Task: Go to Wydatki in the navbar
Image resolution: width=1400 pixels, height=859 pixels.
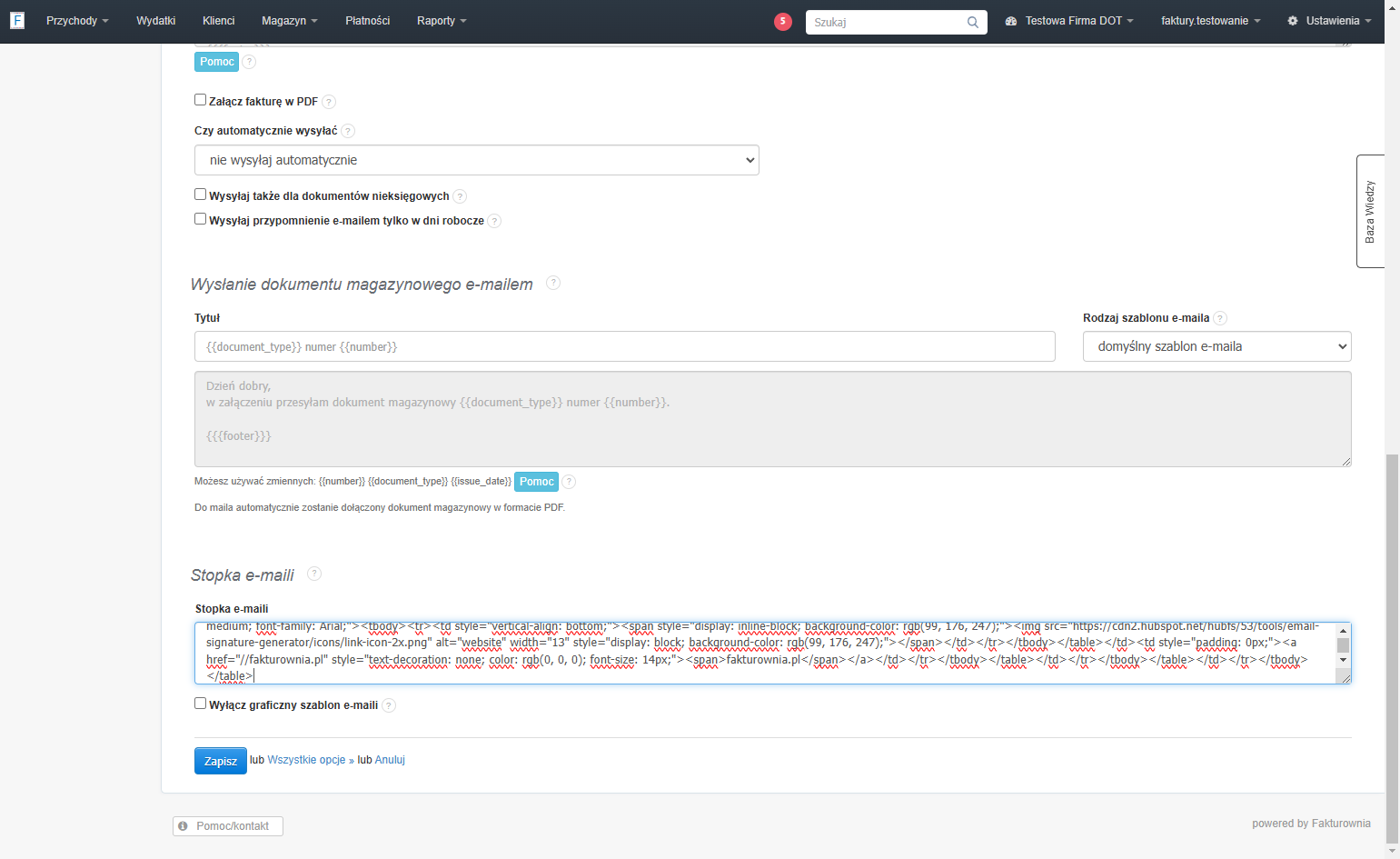Action: click(155, 21)
